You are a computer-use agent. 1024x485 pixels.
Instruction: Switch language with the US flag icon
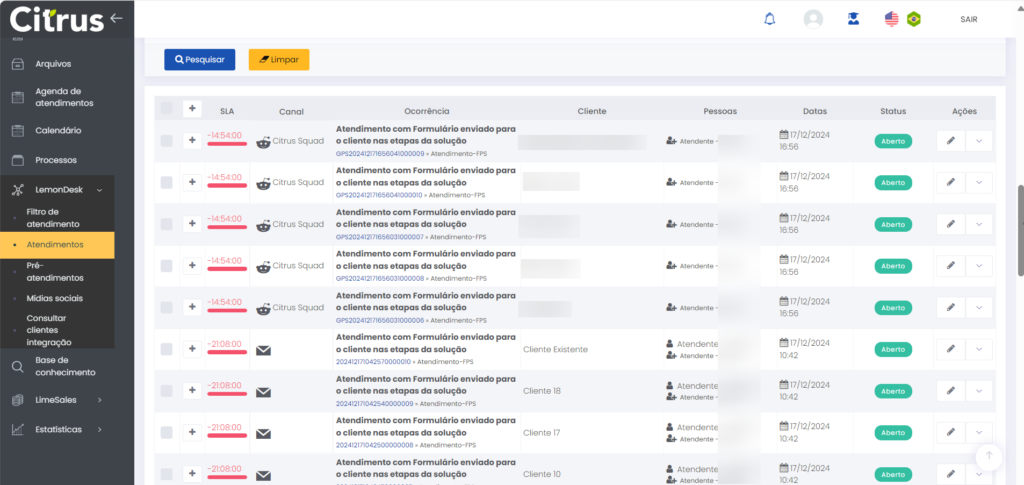pyautogui.click(x=892, y=19)
